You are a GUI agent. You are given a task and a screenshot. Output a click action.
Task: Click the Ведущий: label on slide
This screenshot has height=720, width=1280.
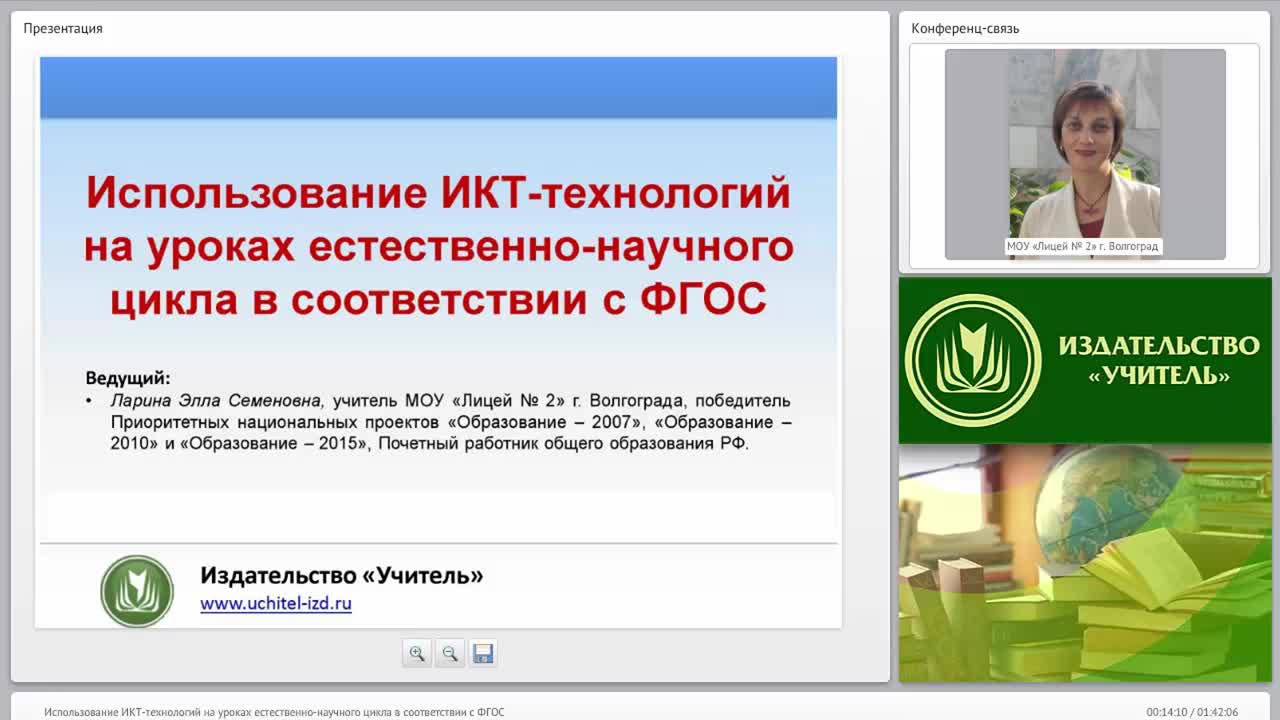(x=128, y=378)
